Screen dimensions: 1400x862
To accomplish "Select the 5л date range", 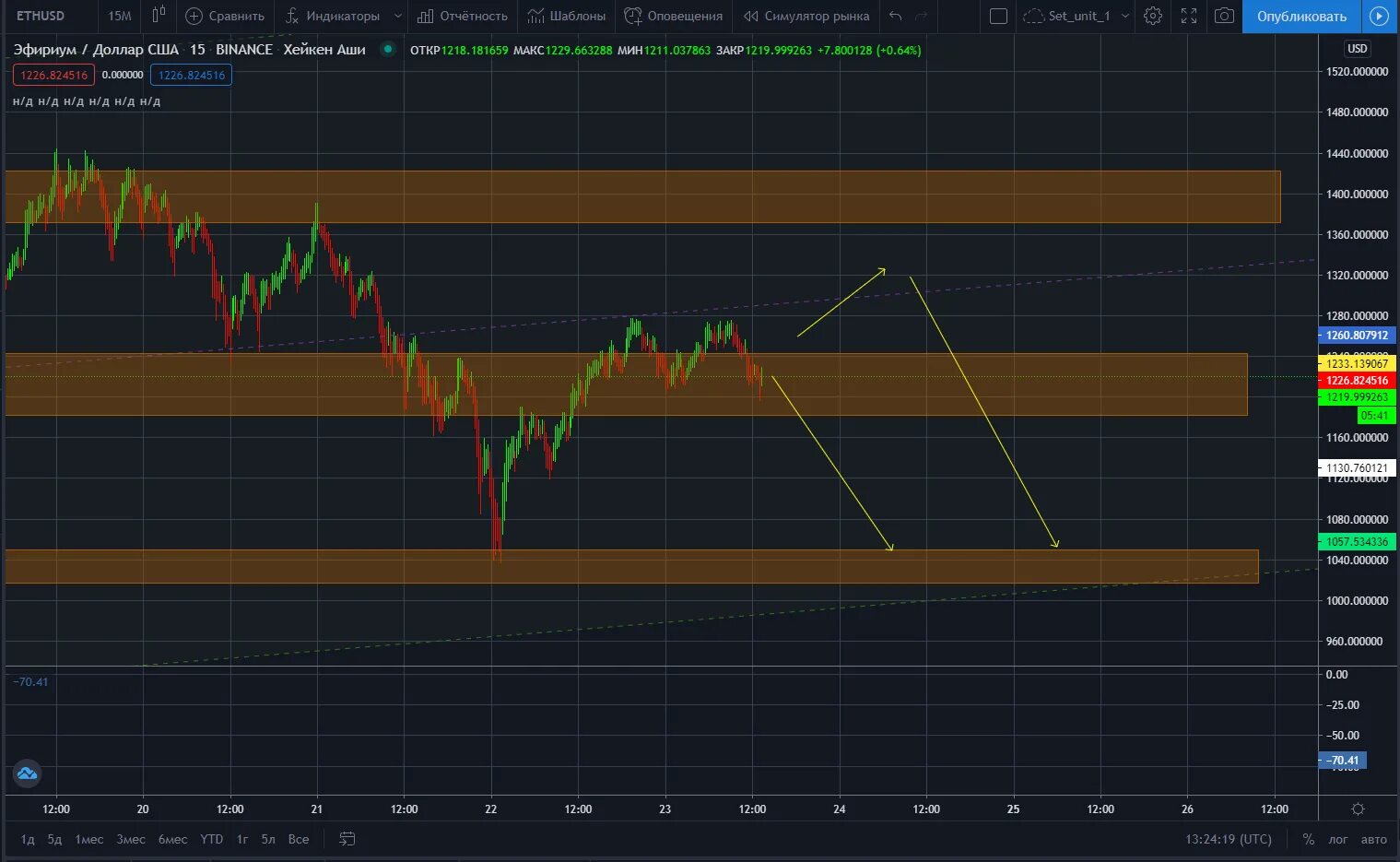I will click(x=268, y=839).
